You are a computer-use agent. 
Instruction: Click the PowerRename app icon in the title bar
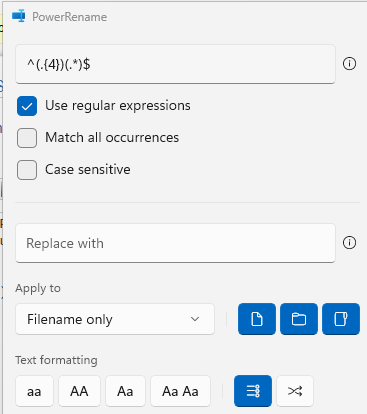tap(19, 16)
